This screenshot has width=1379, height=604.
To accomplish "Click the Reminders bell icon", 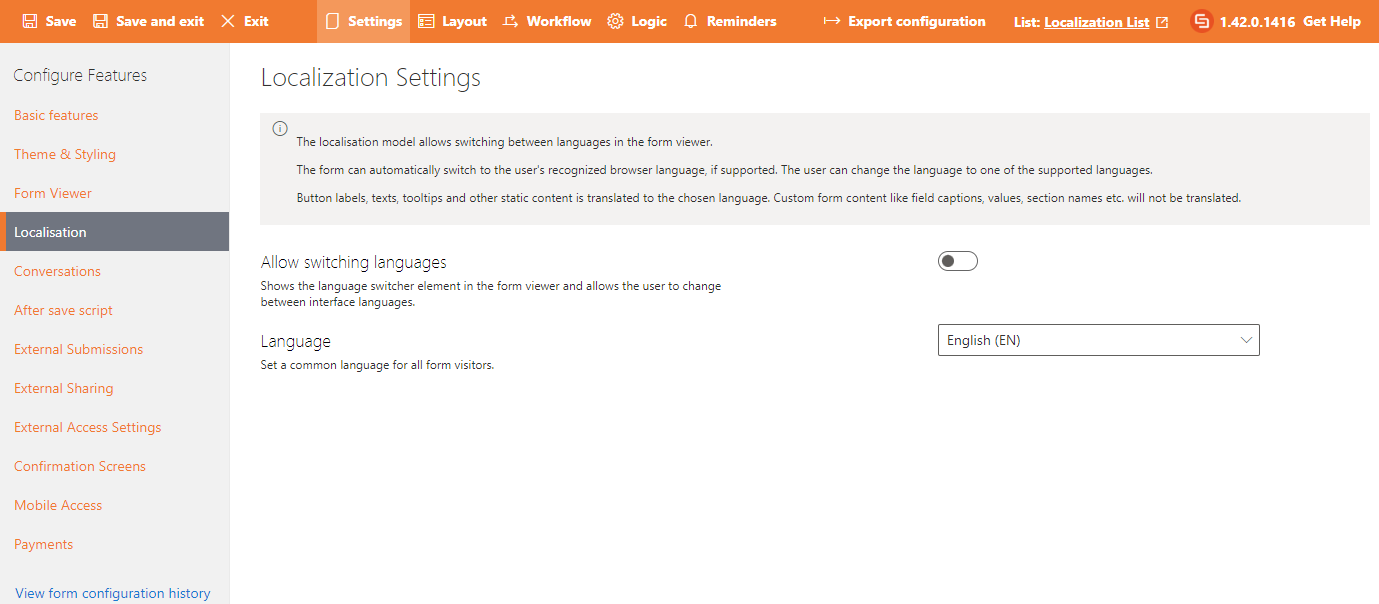I will point(691,21).
